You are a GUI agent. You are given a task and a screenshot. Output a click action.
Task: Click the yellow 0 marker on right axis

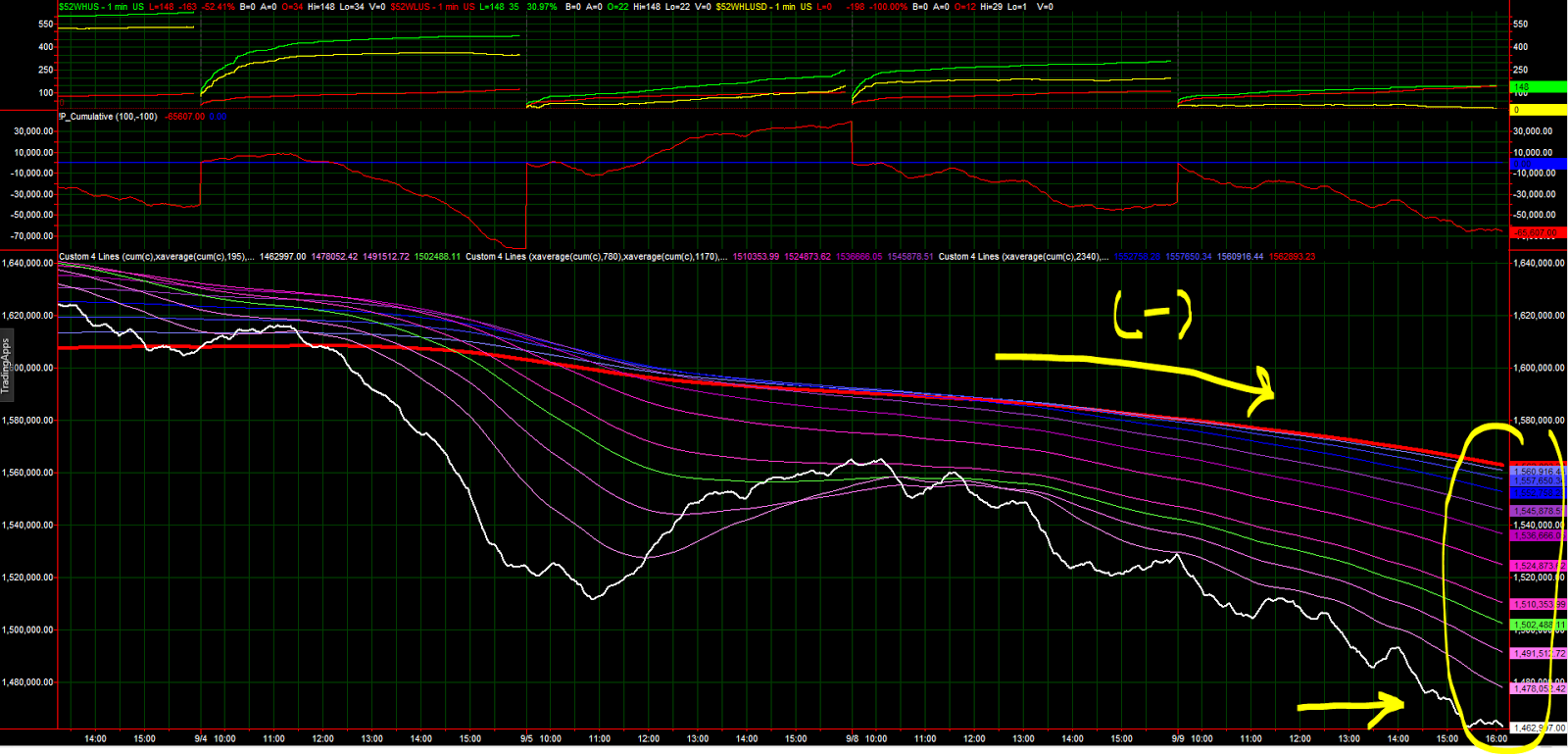coord(1538,110)
